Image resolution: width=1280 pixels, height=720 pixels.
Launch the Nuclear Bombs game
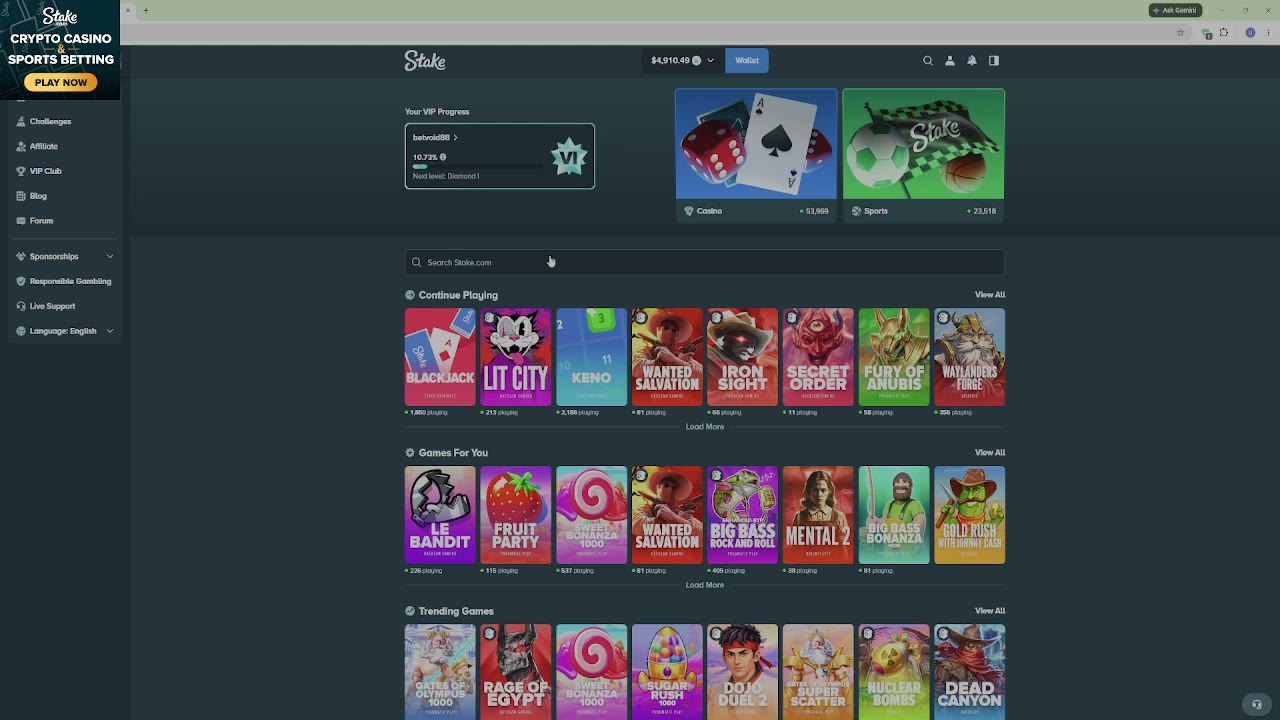pyautogui.click(x=894, y=672)
